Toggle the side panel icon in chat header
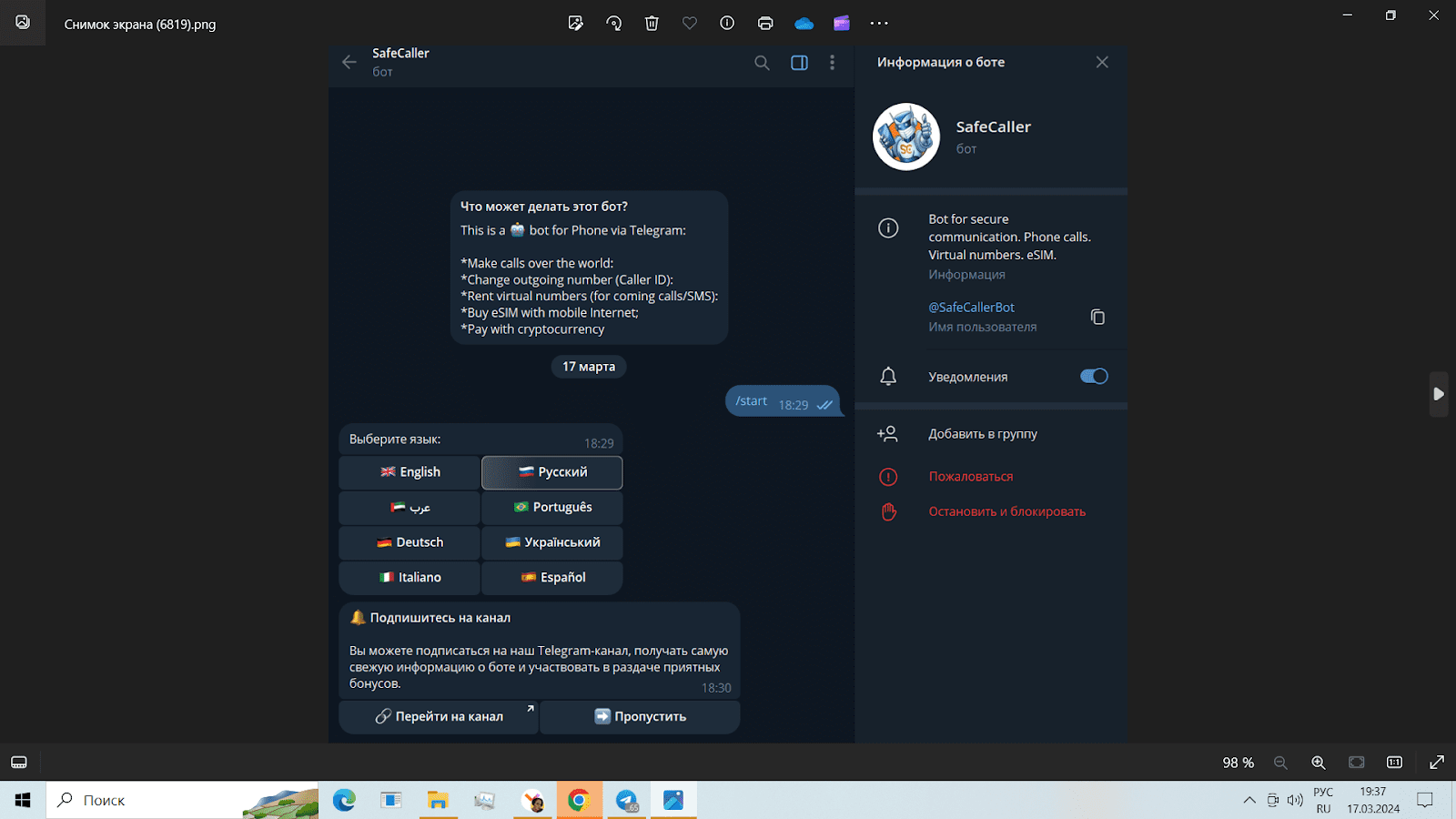The height and width of the screenshot is (819, 1456). tap(799, 63)
